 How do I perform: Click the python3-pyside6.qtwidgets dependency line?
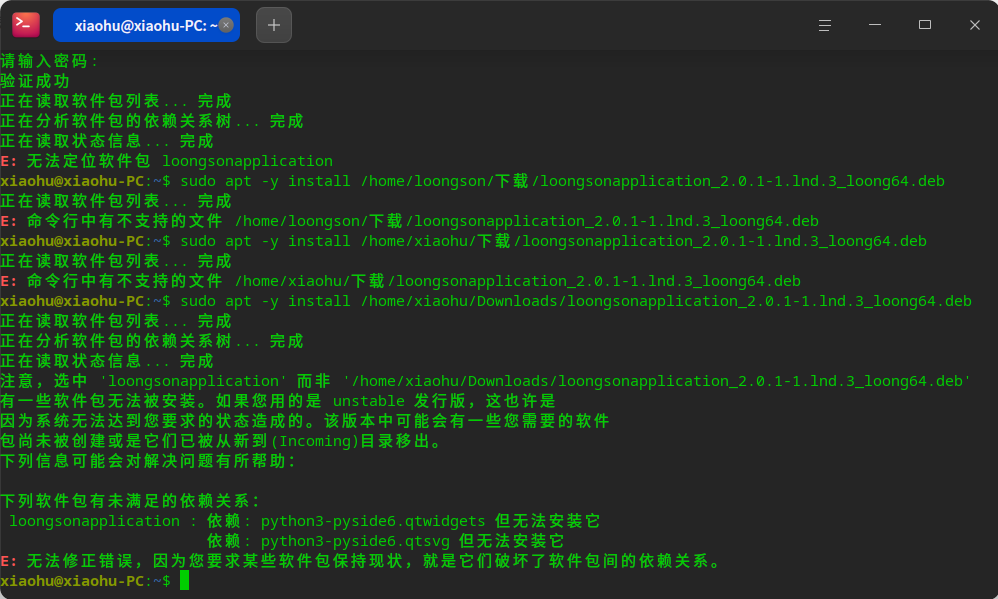click(304, 521)
